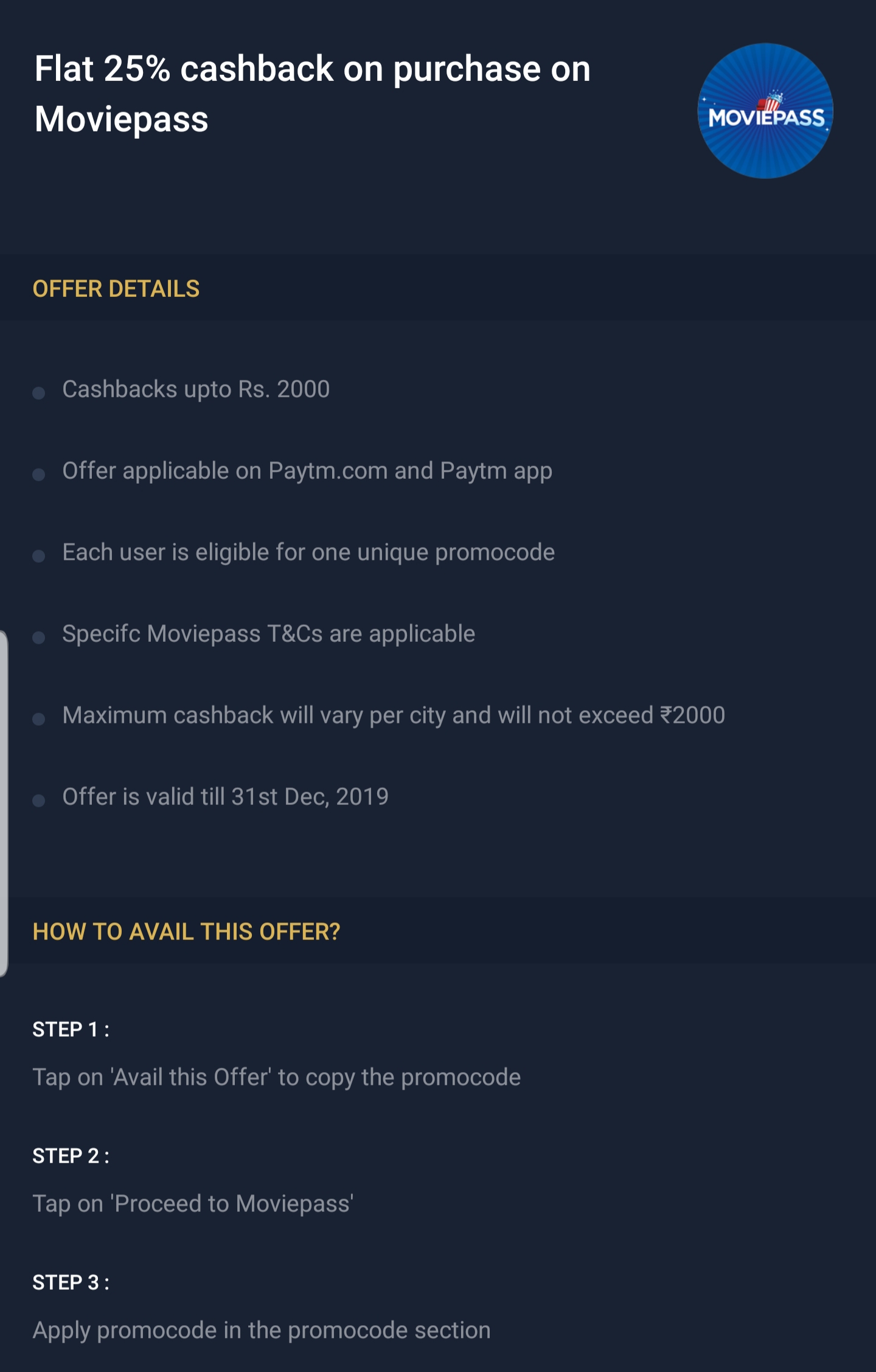Tap 'Offer is valid till 31st Dec' line
876x1372 pixels.
point(225,797)
